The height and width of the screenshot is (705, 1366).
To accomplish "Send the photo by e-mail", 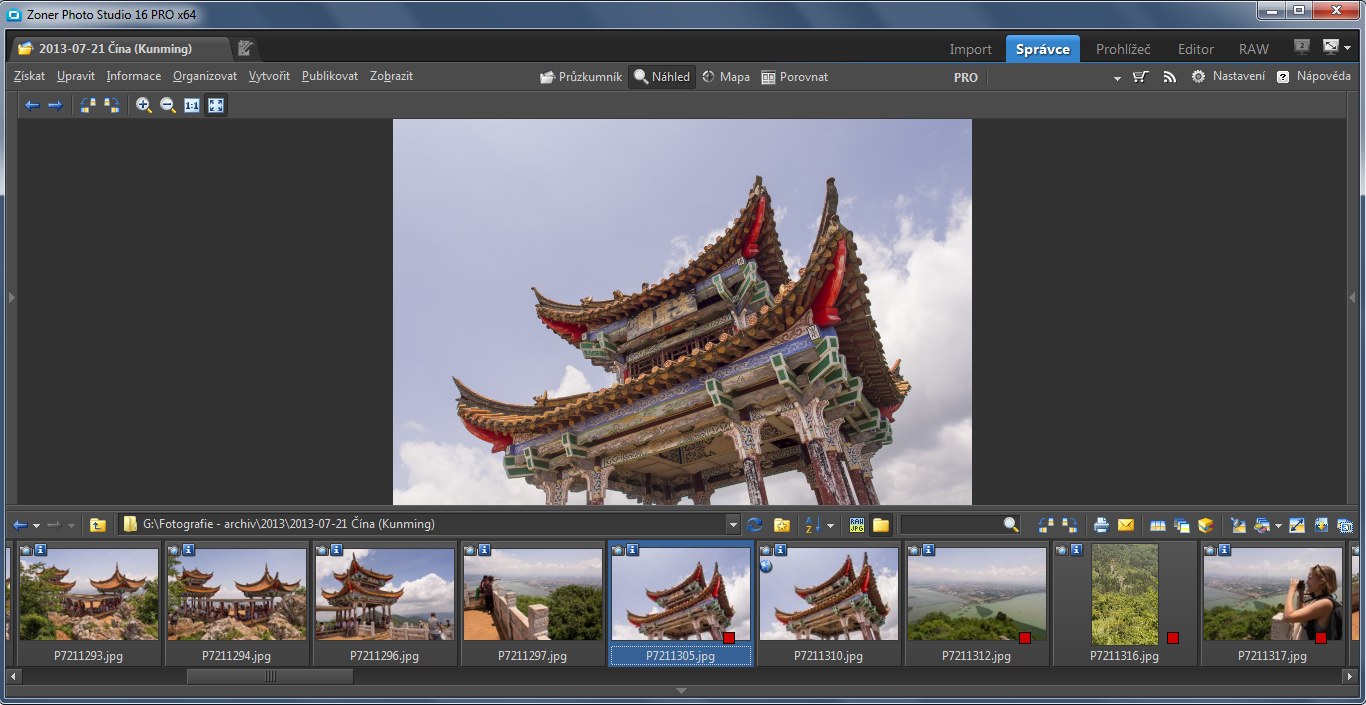I will pos(1126,525).
